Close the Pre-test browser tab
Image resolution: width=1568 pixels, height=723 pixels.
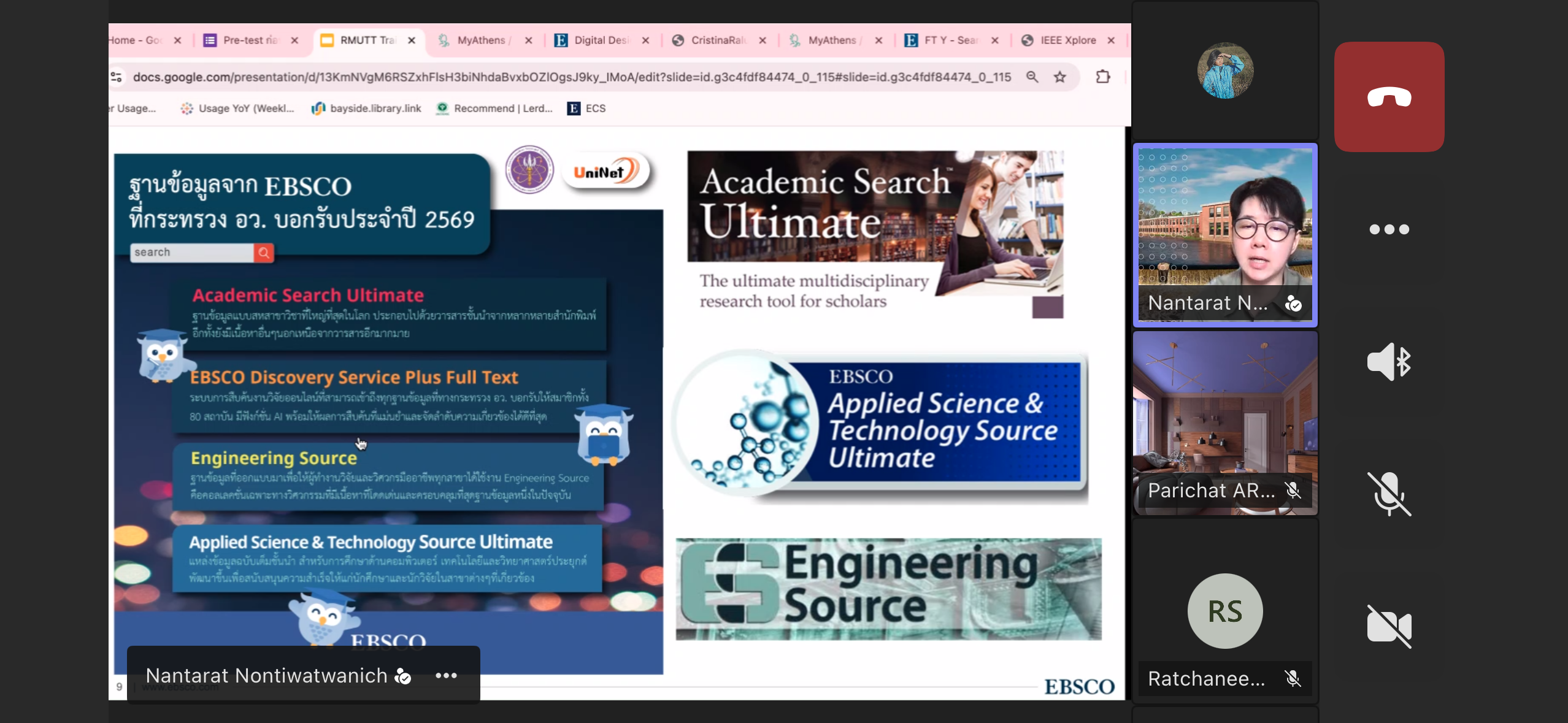click(x=294, y=40)
